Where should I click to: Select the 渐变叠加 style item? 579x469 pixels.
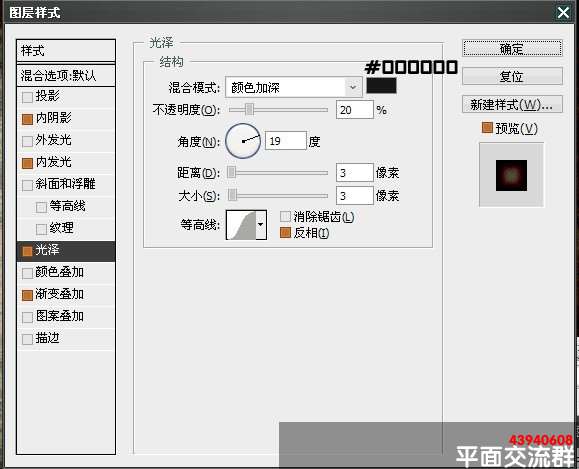pyautogui.click(x=66, y=294)
